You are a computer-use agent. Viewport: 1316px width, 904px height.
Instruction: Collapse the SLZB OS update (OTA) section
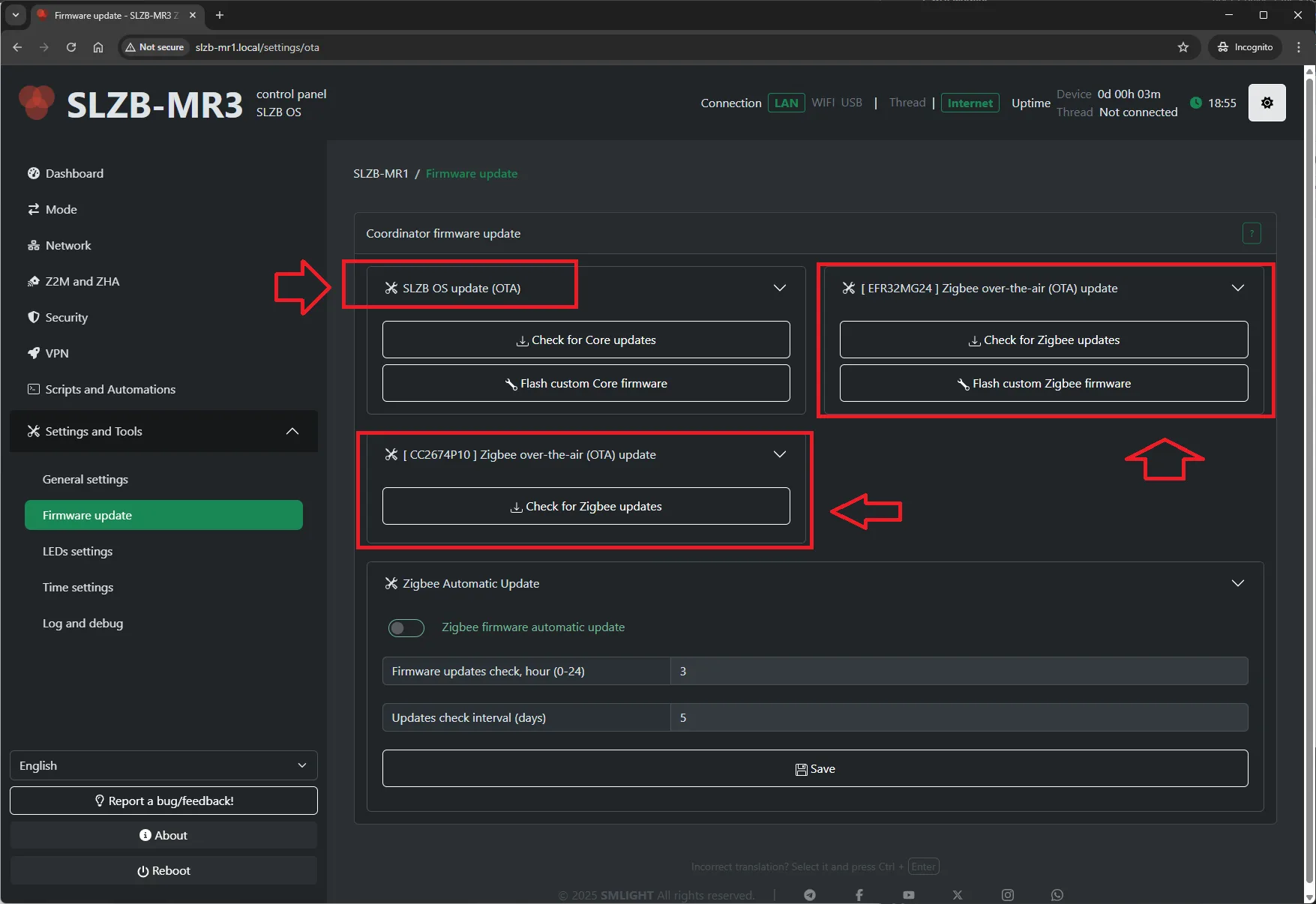click(x=779, y=289)
